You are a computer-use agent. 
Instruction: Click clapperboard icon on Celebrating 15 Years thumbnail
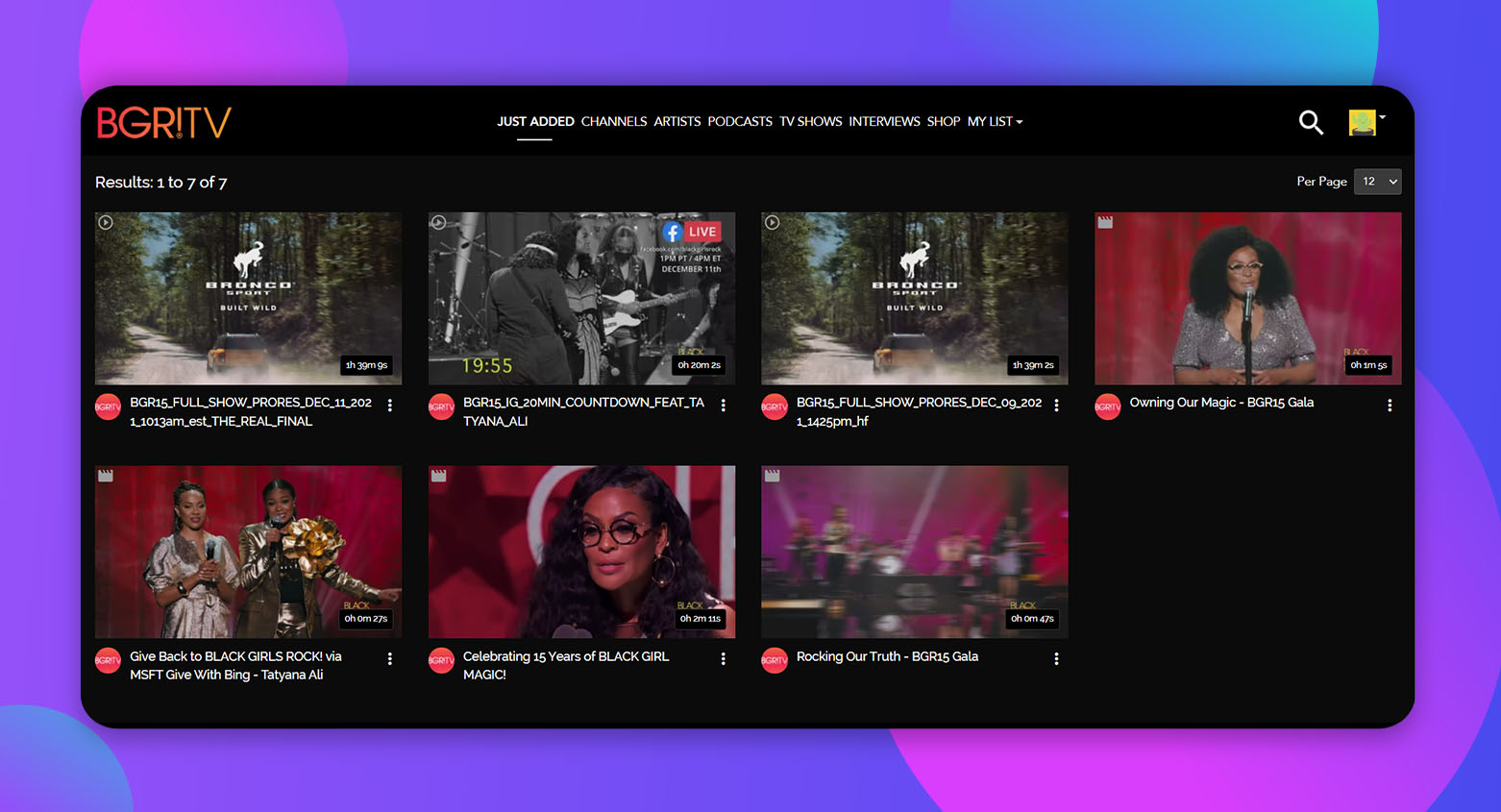438,476
